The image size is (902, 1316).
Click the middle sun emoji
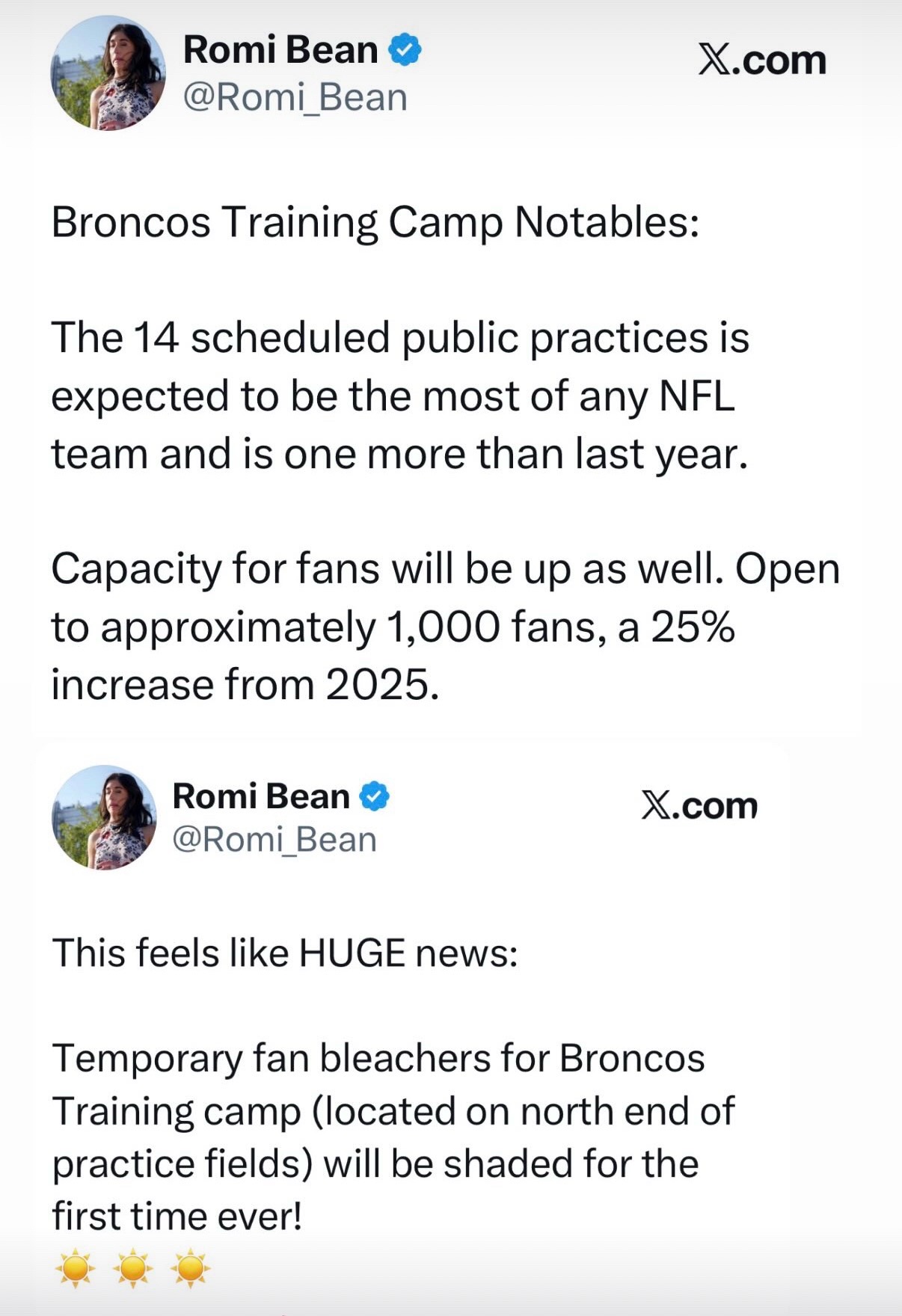pyautogui.click(x=133, y=1267)
